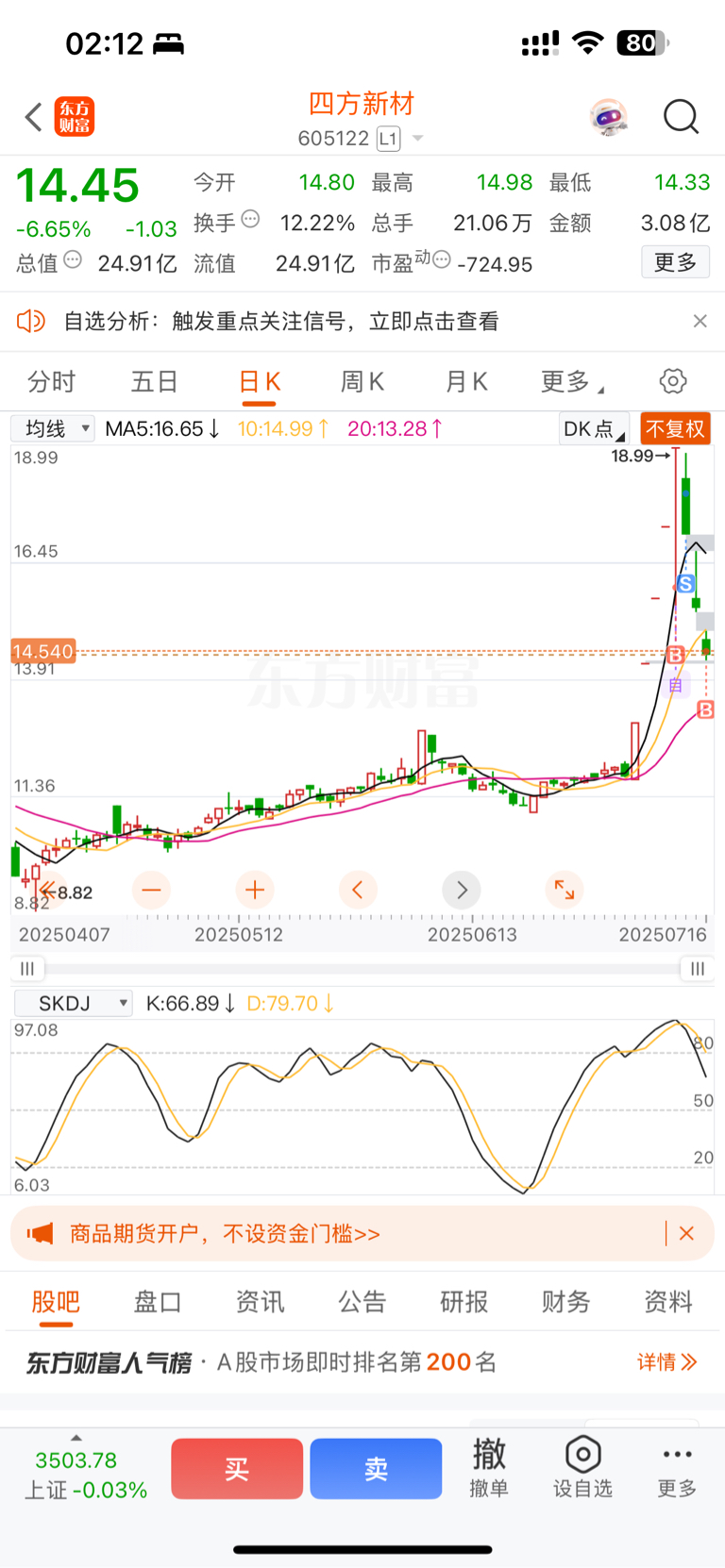Open the 研报 tab
The image size is (725, 1568).
pyautogui.click(x=464, y=1302)
